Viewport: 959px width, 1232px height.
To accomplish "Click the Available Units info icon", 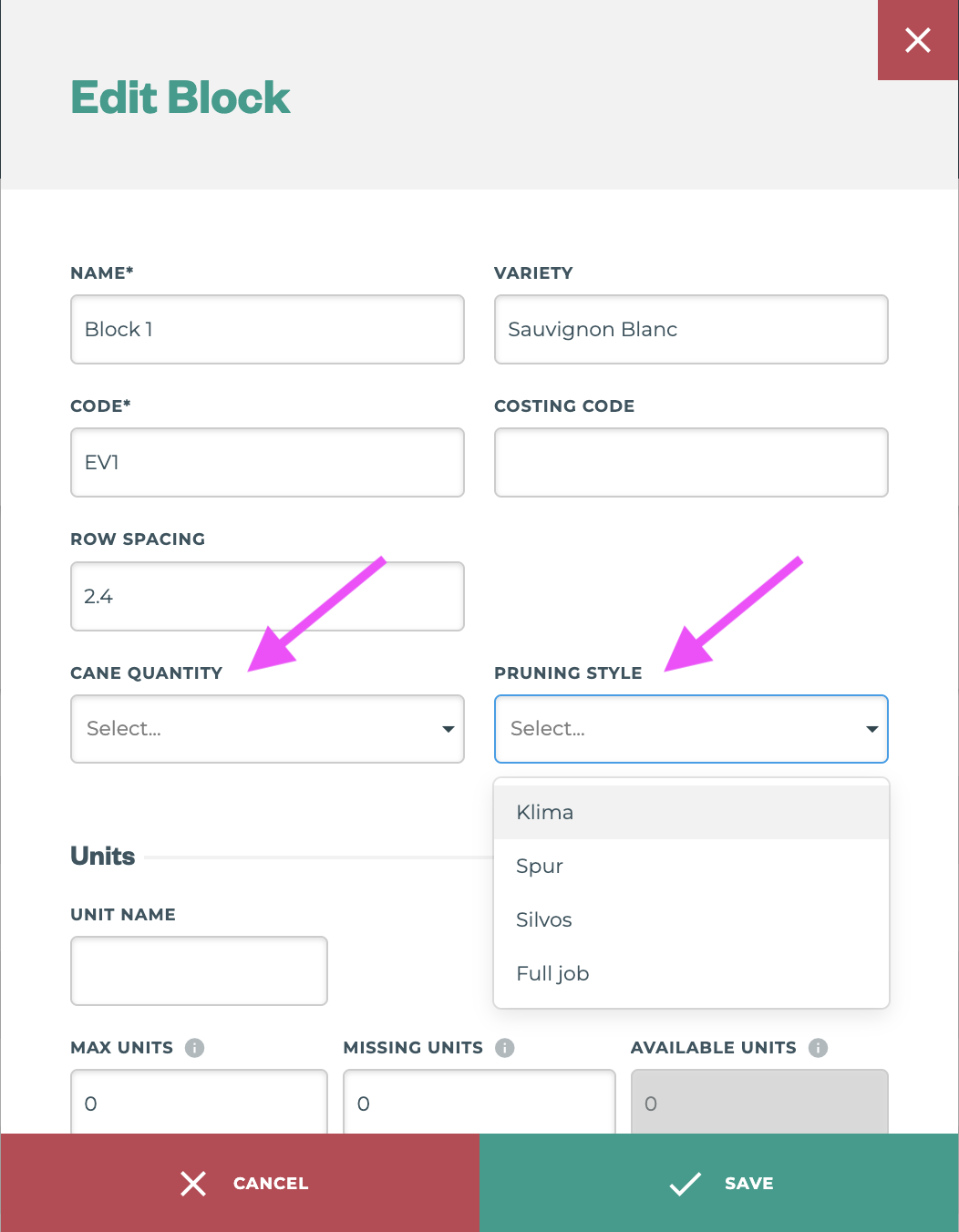I will pyautogui.click(x=818, y=1048).
